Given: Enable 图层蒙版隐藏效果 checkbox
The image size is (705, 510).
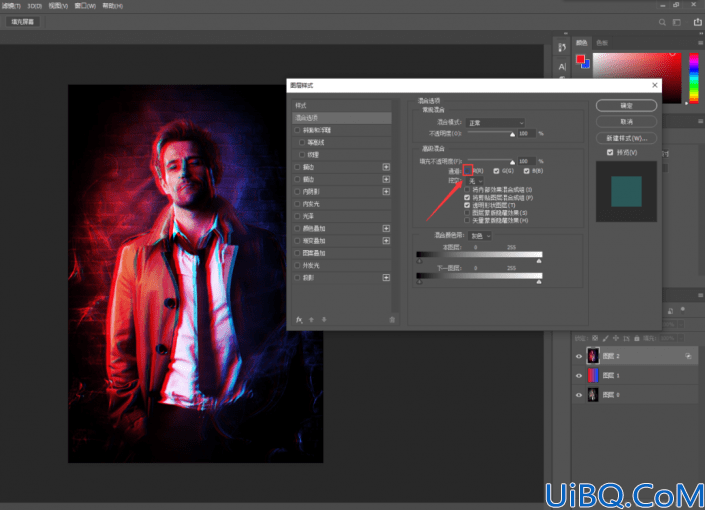Looking at the screenshot, I should click(x=467, y=213).
